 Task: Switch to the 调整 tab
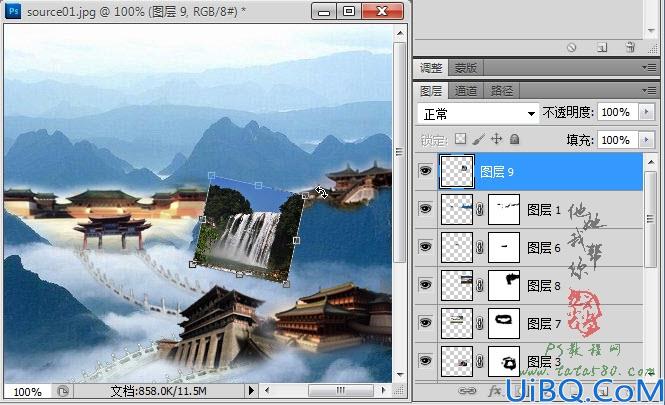point(431,67)
